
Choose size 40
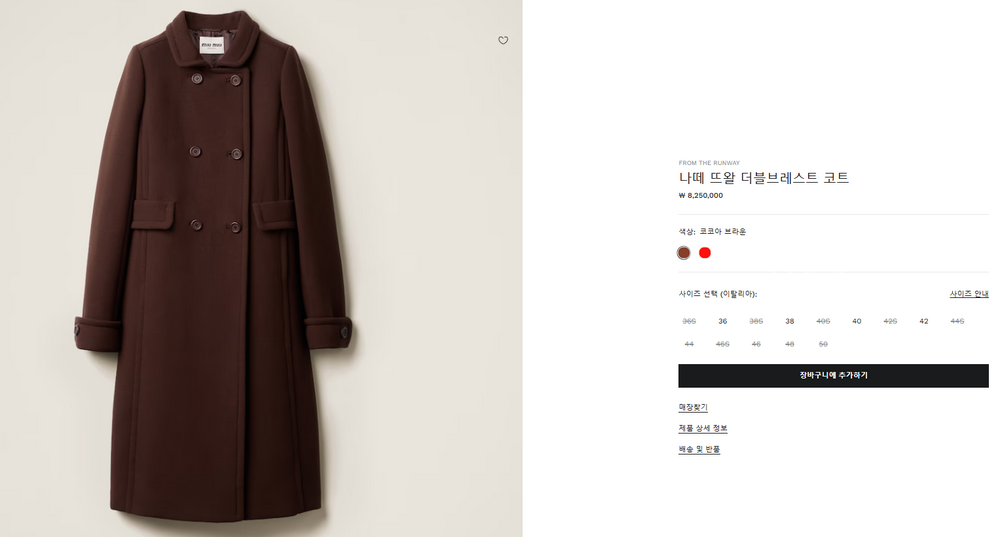[x=857, y=321]
